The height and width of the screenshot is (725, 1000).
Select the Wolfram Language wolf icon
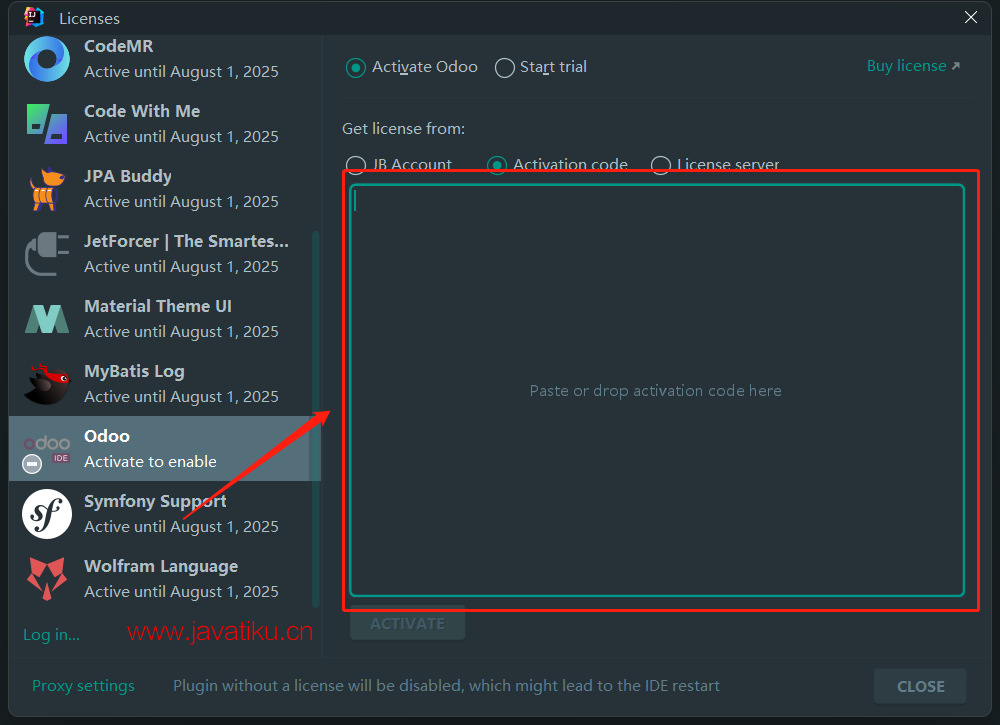coord(47,579)
